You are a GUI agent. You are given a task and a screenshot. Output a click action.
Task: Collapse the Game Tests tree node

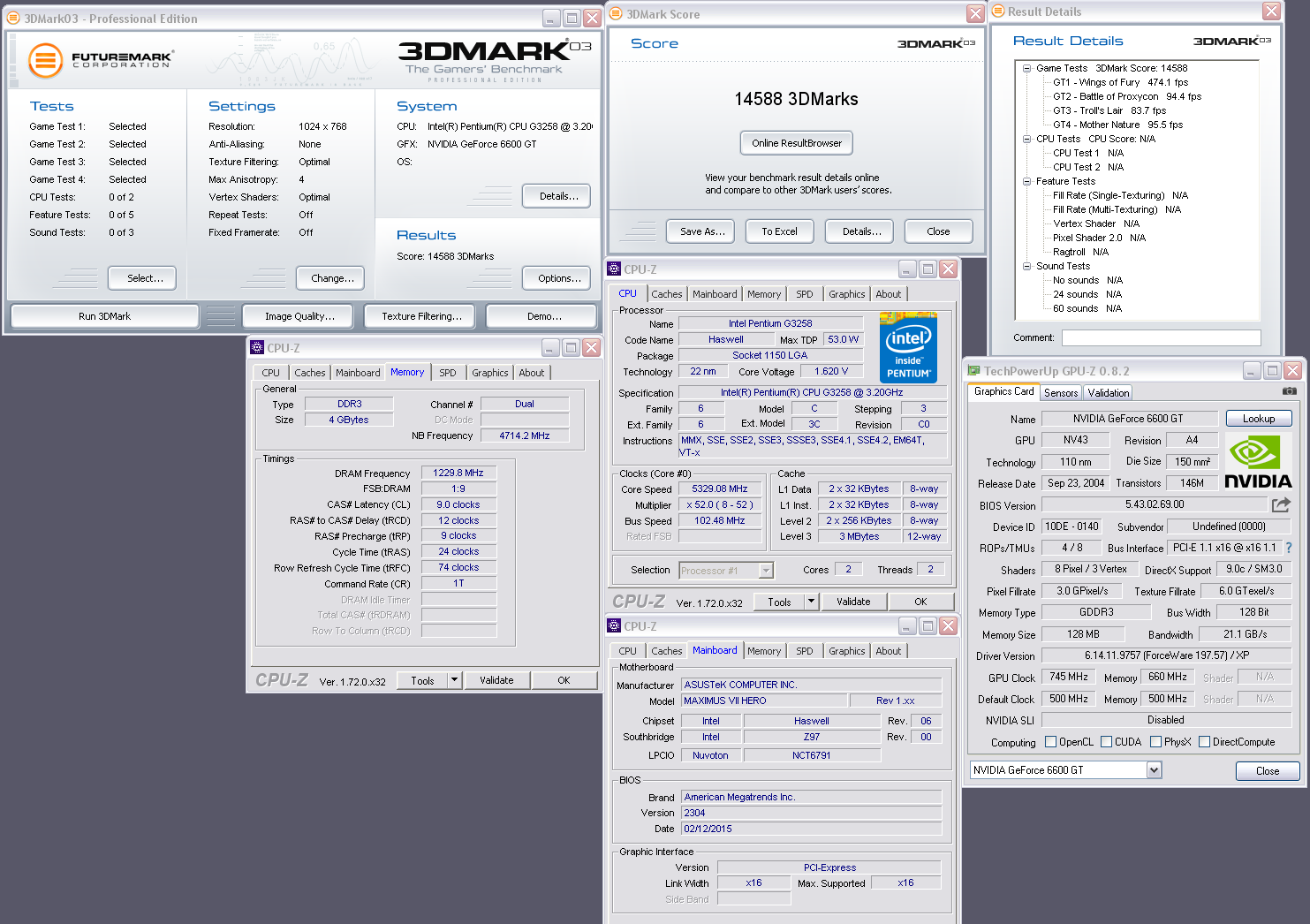coord(1026,68)
